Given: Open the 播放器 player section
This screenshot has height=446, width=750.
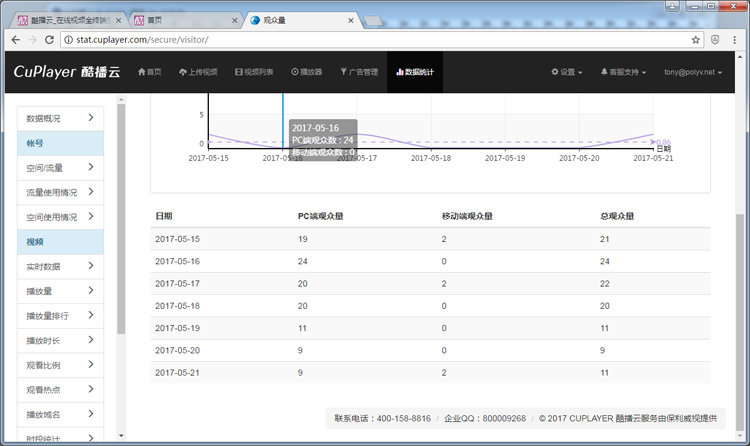Looking at the screenshot, I should pyautogui.click(x=306, y=72).
